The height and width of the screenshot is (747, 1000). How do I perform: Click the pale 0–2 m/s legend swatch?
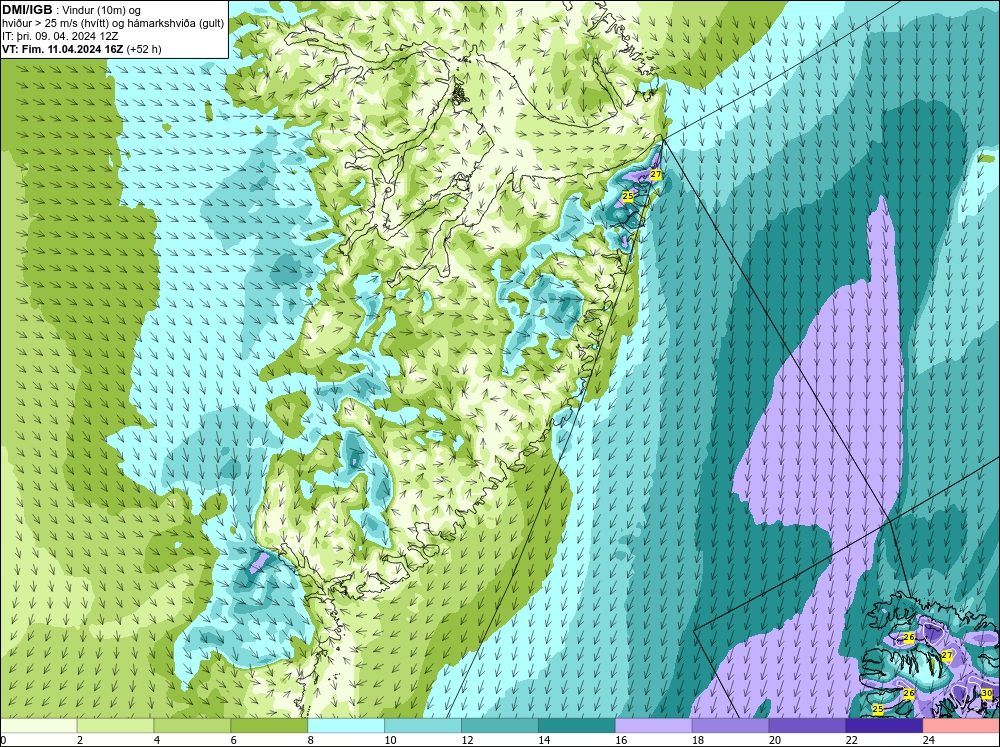[38, 726]
